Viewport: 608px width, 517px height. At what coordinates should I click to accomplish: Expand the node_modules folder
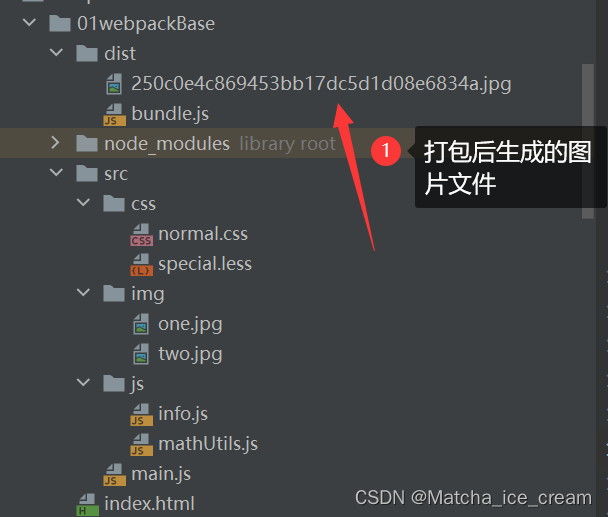55,143
